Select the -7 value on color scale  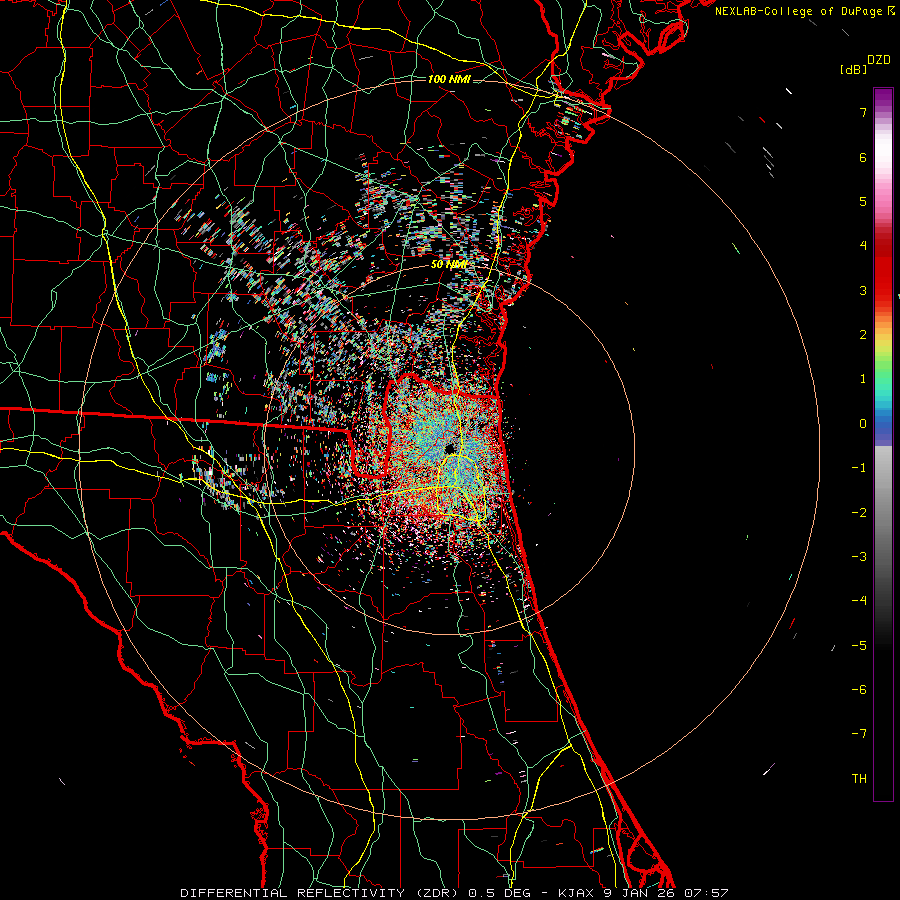click(859, 734)
